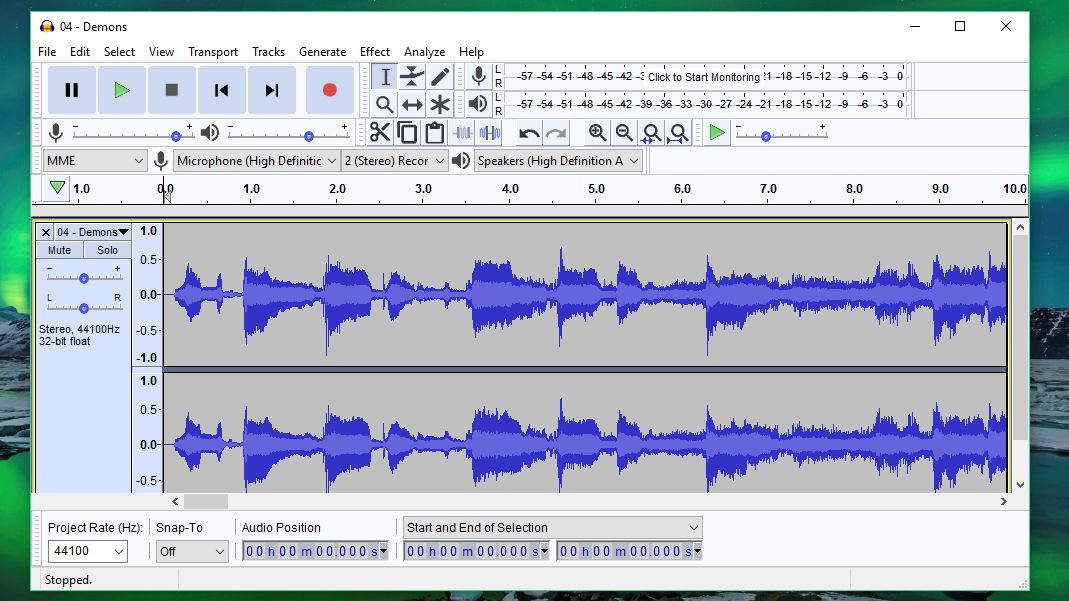Open the MME audio host dropdown
Image resolution: width=1069 pixels, height=601 pixels.
(93, 160)
